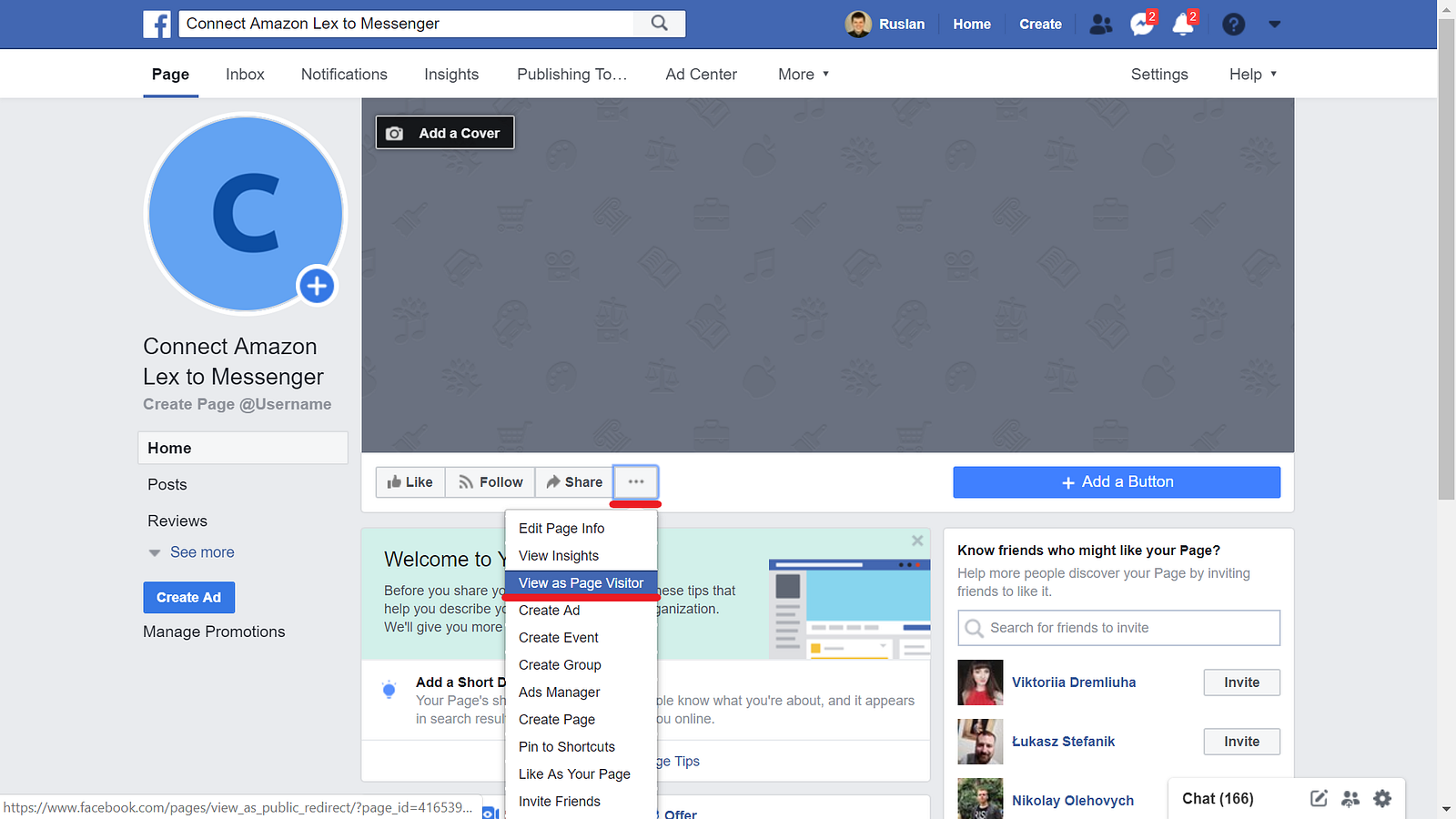Click the blue Create Ad button
The width and height of the screenshot is (1456, 819).
click(188, 598)
